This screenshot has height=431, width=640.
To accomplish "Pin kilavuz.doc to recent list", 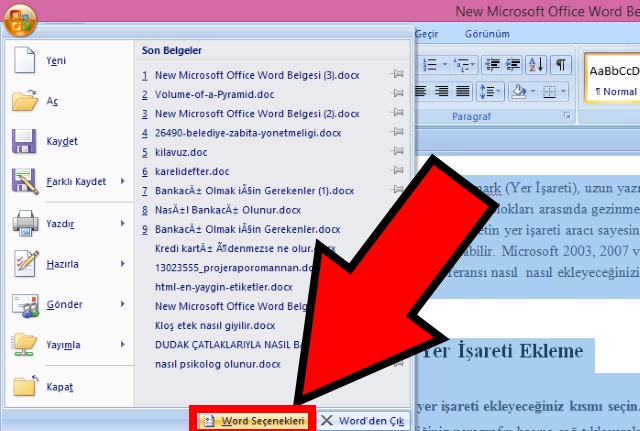I will coord(397,151).
